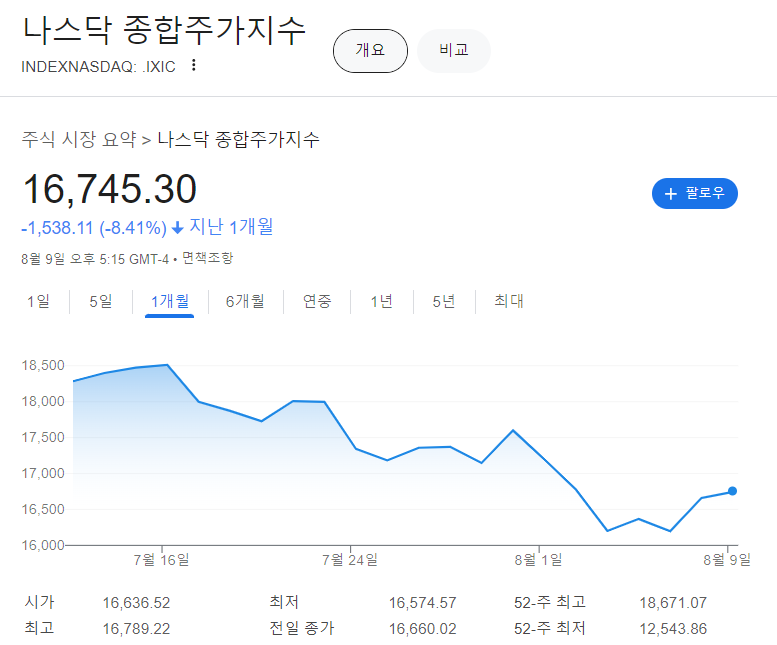Follow the index with the 팔로우 button
Screen dimensions: 777x645
click(x=694, y=193)
